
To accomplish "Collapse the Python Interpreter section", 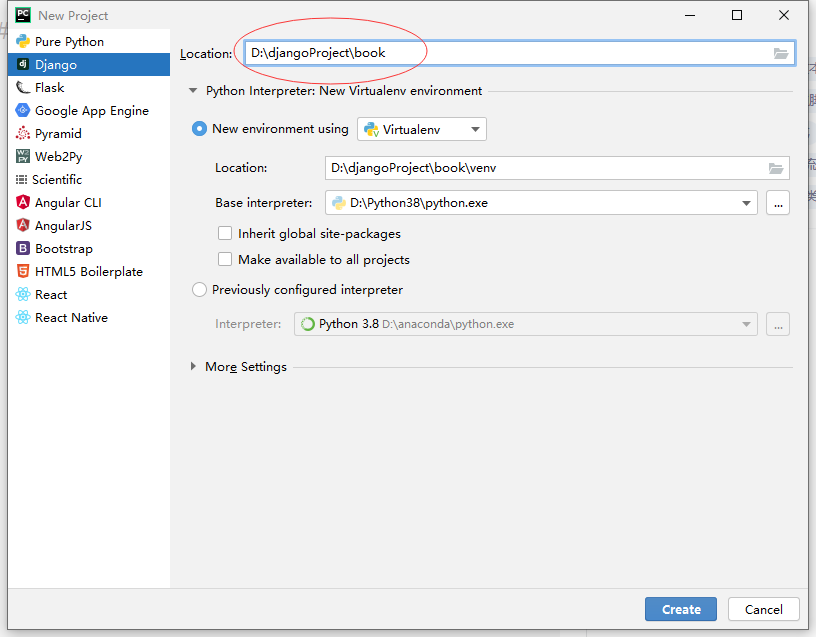I will pos(193,91).
